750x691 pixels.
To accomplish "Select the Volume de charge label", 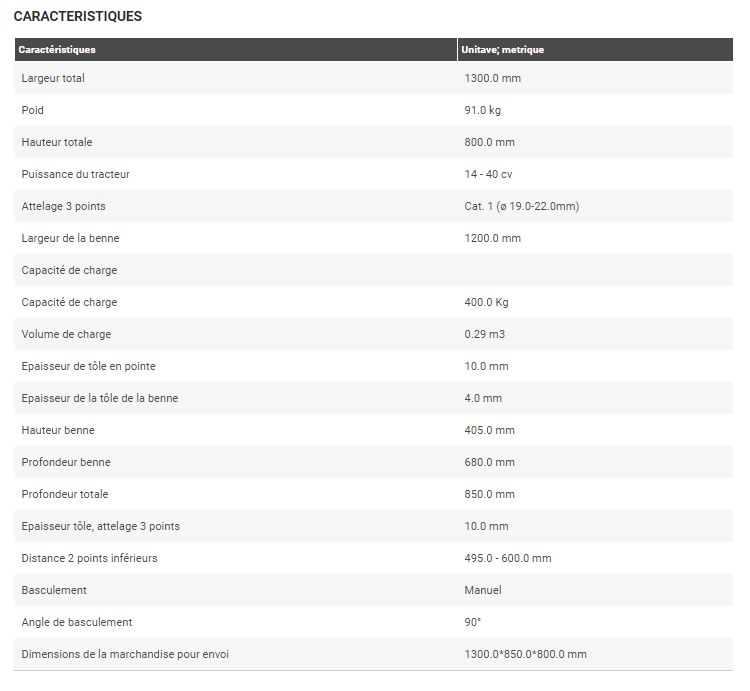I will pos(67,334).
